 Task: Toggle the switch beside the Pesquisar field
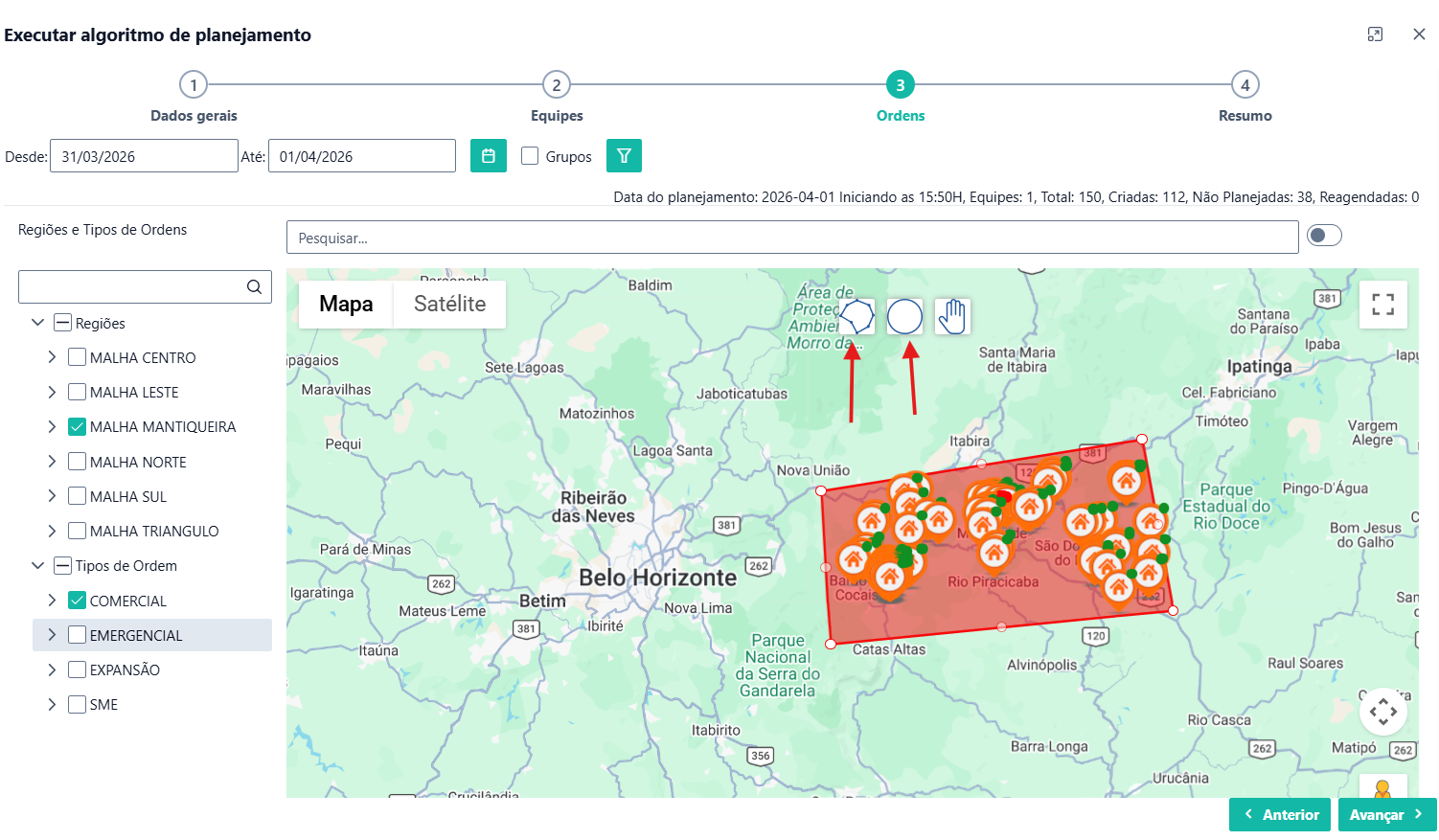[x=1324, y=236]
